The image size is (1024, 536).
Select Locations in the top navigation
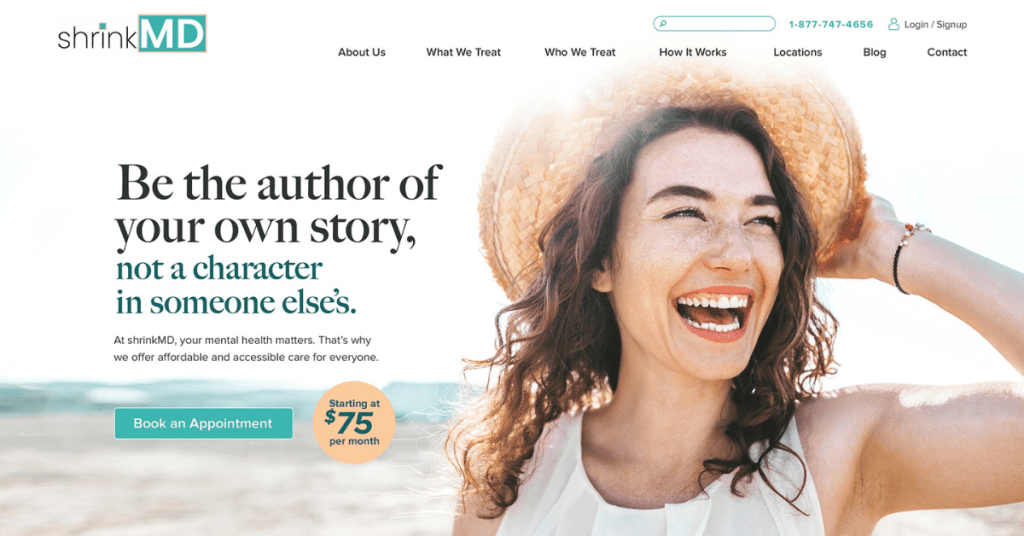[797, 52]
